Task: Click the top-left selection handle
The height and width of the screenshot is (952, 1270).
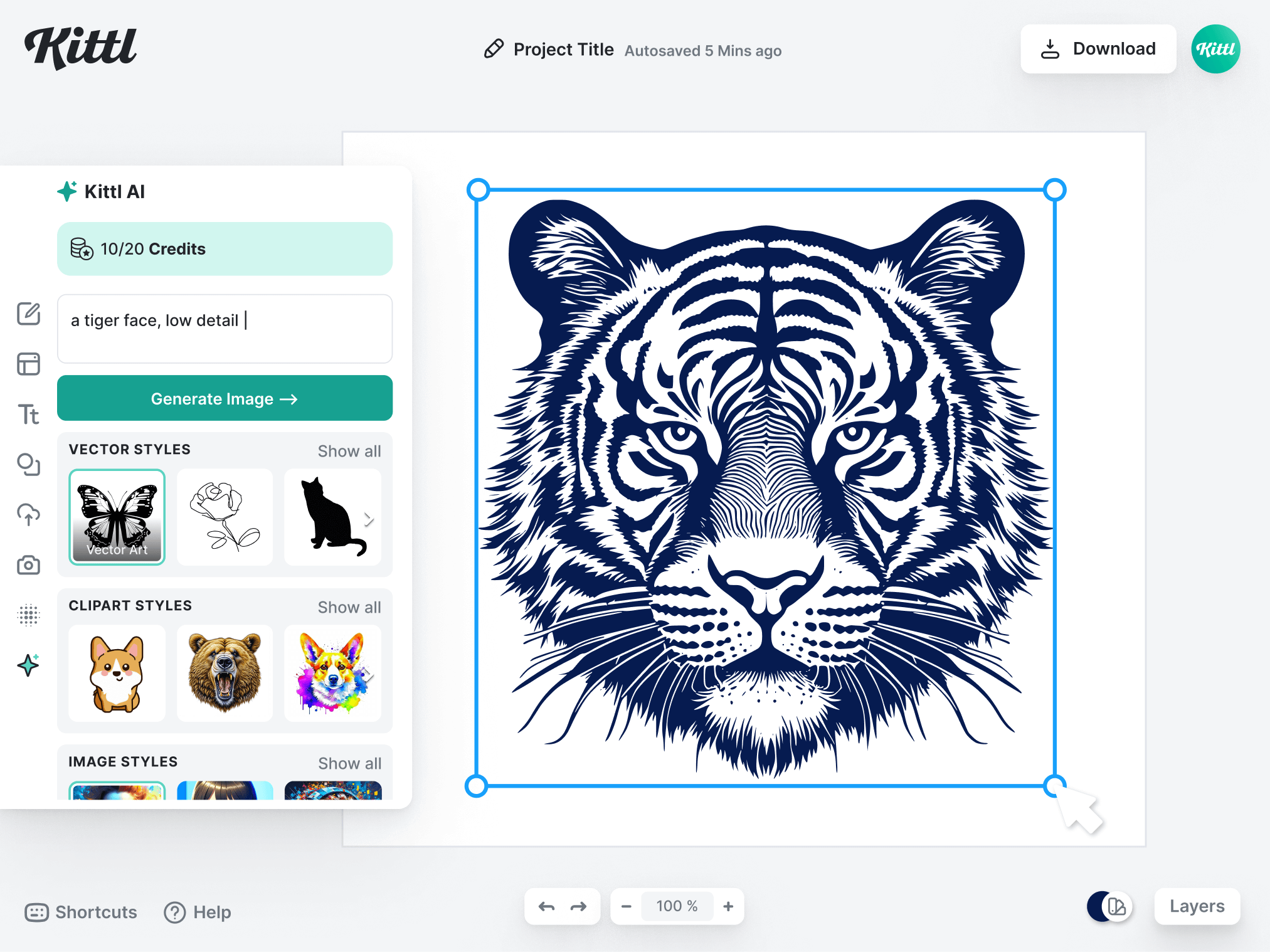Action: pyautogui.click(x=479, y=189)
